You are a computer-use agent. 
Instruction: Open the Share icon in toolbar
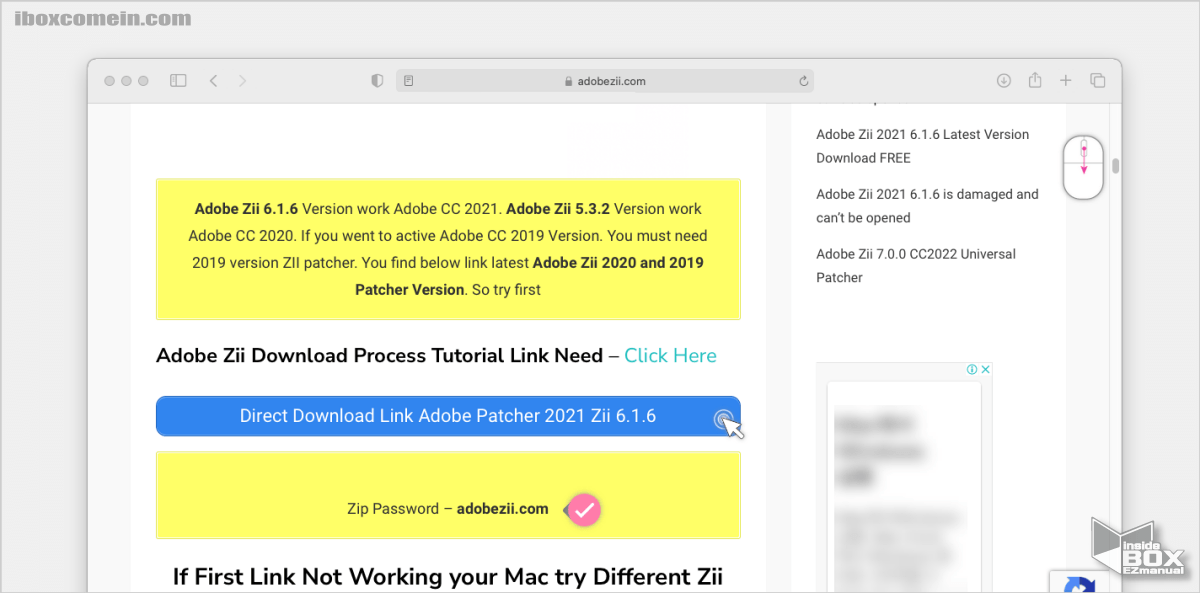coord(1035,80)
